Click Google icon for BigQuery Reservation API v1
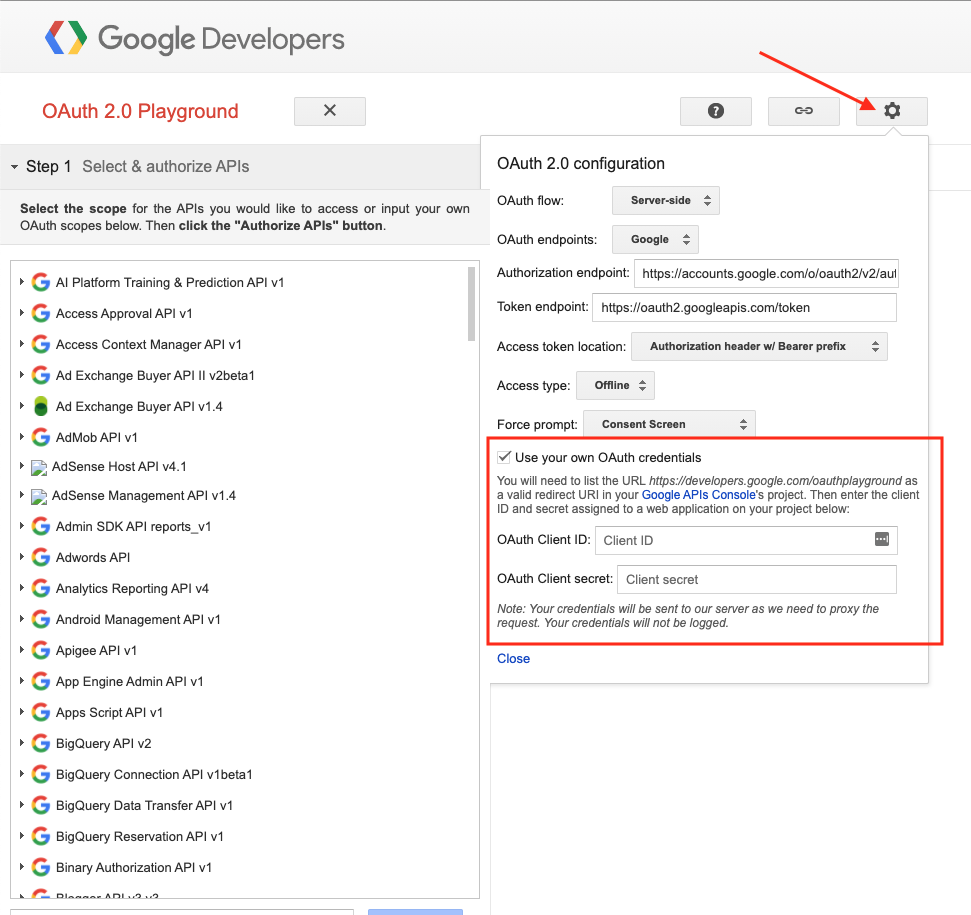 click(41, 836)
